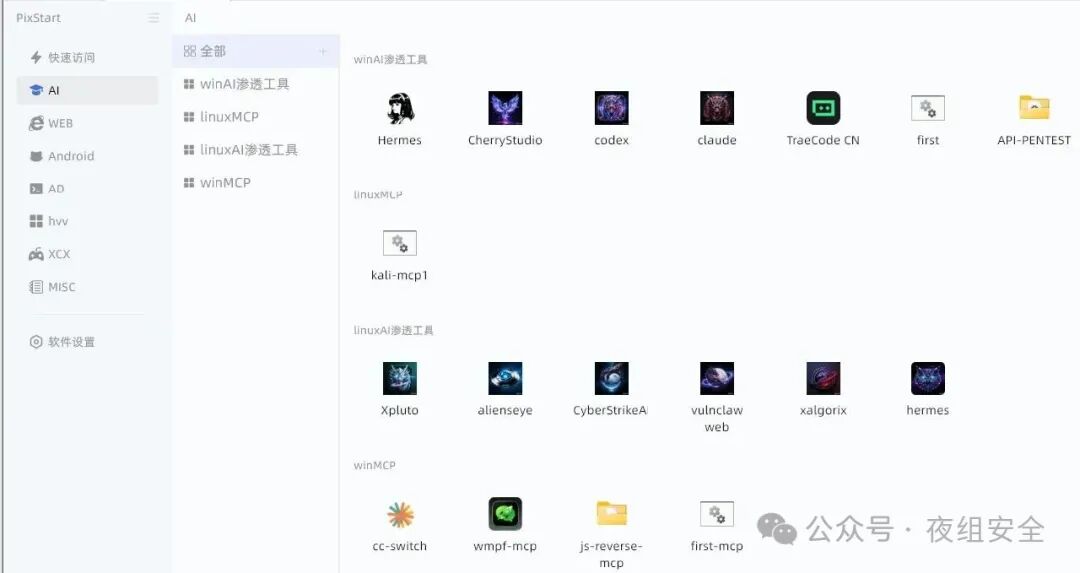Launch the vulnclaw web icon
Screen dimensions: 1080x573
pos(716,378)
